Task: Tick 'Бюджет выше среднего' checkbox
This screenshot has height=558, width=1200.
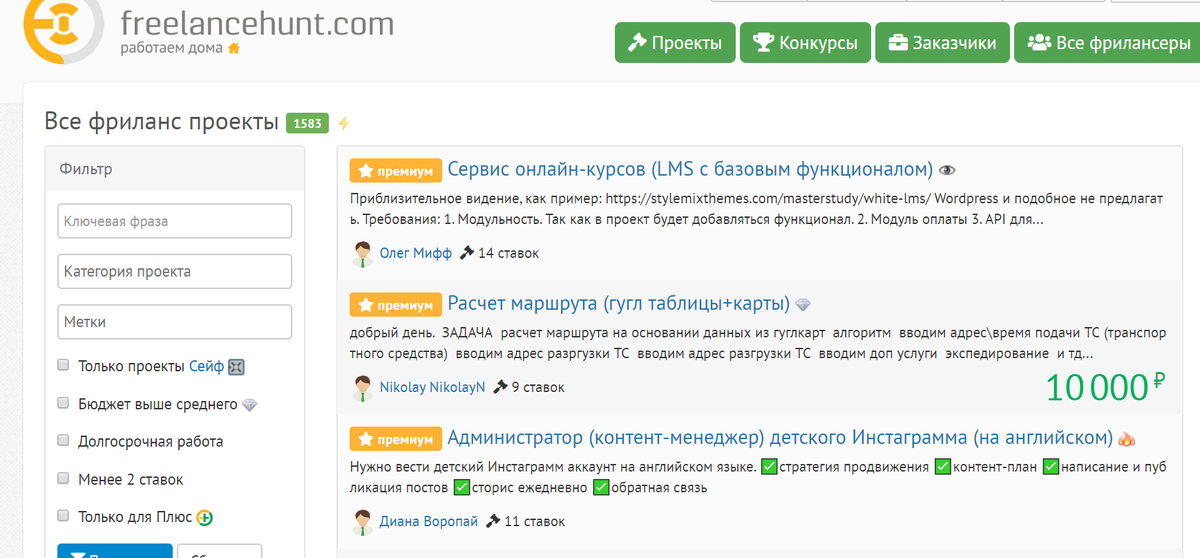Action: (x=64, y=404)
